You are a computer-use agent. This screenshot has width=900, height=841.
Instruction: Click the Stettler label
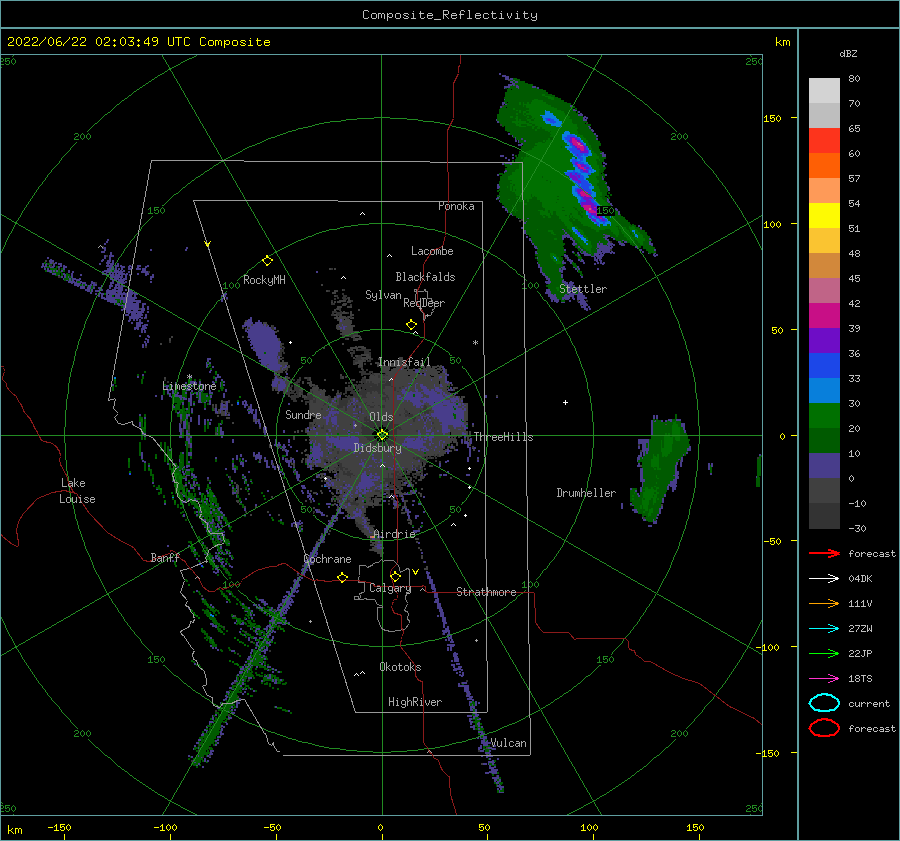click(583, 289)
